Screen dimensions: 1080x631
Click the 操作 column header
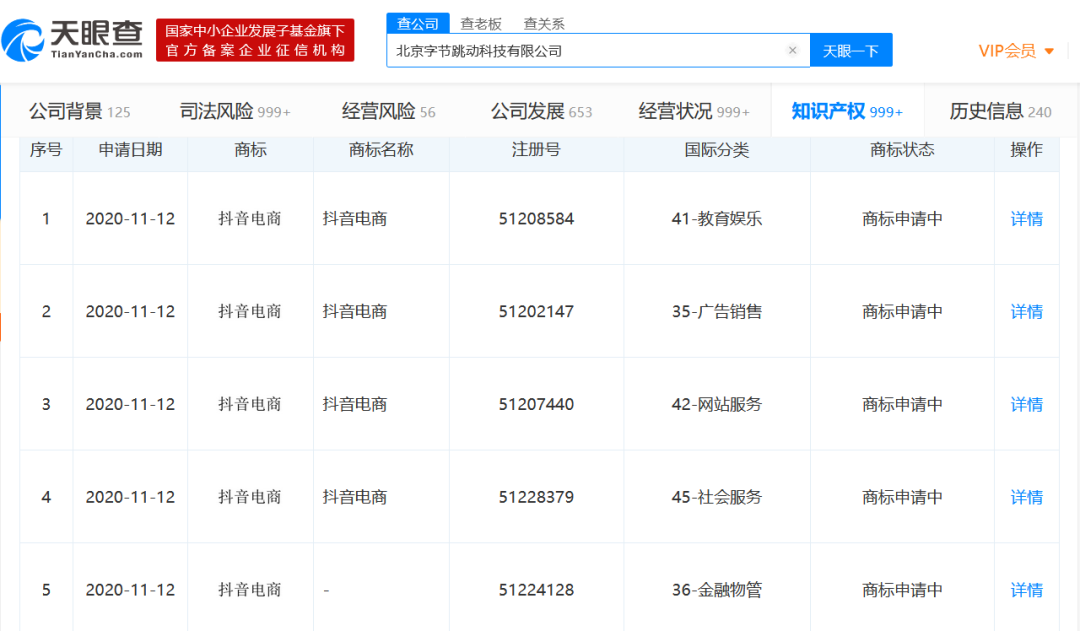pos(1026,149)
